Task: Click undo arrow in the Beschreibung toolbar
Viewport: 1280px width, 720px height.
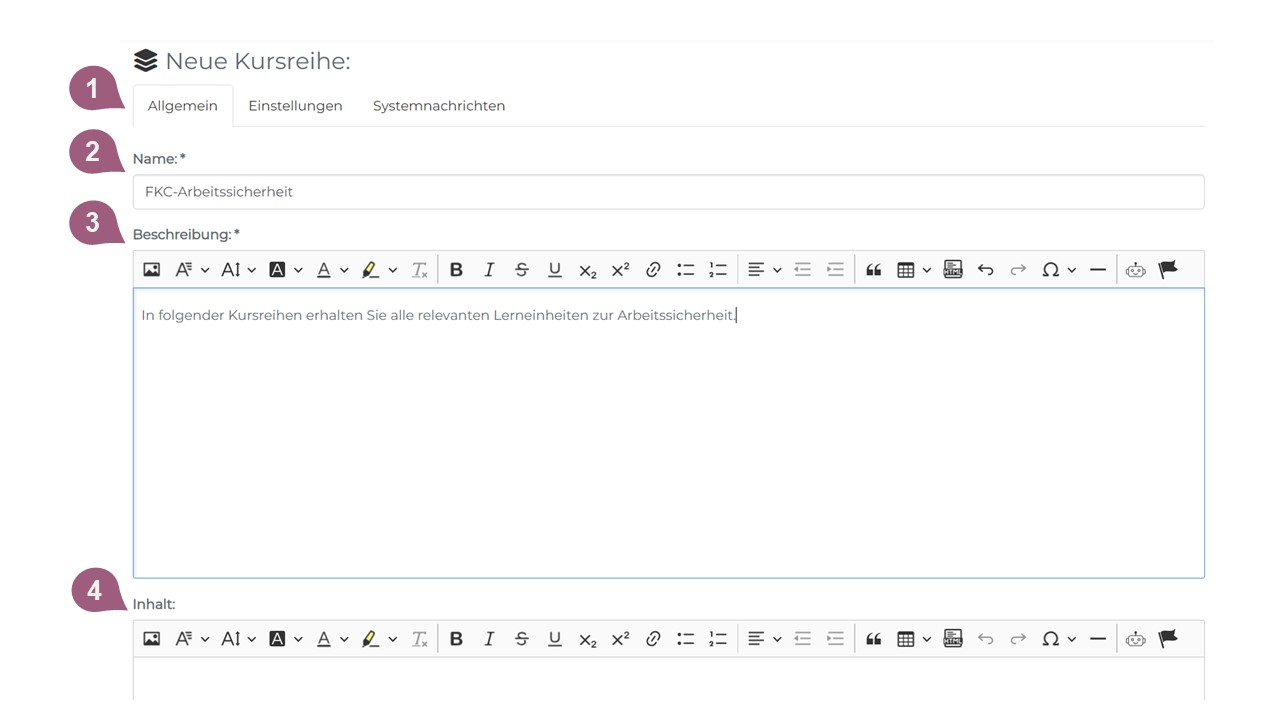Action: 986,270
